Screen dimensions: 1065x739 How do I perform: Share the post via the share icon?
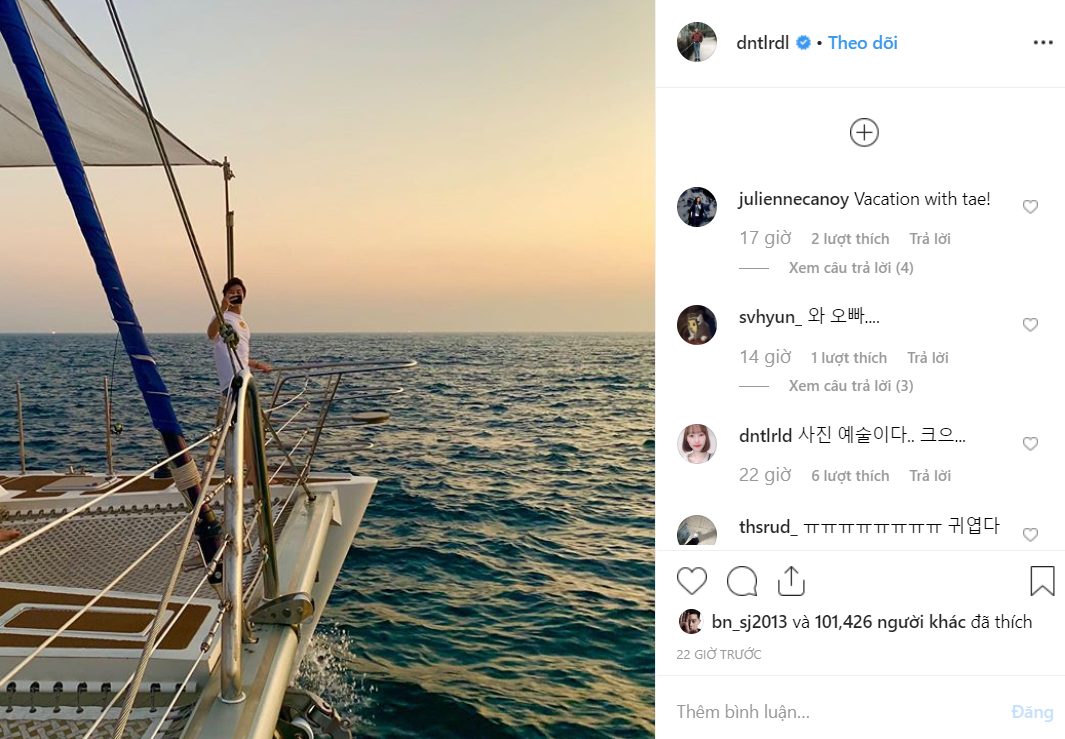coord(791,581)
